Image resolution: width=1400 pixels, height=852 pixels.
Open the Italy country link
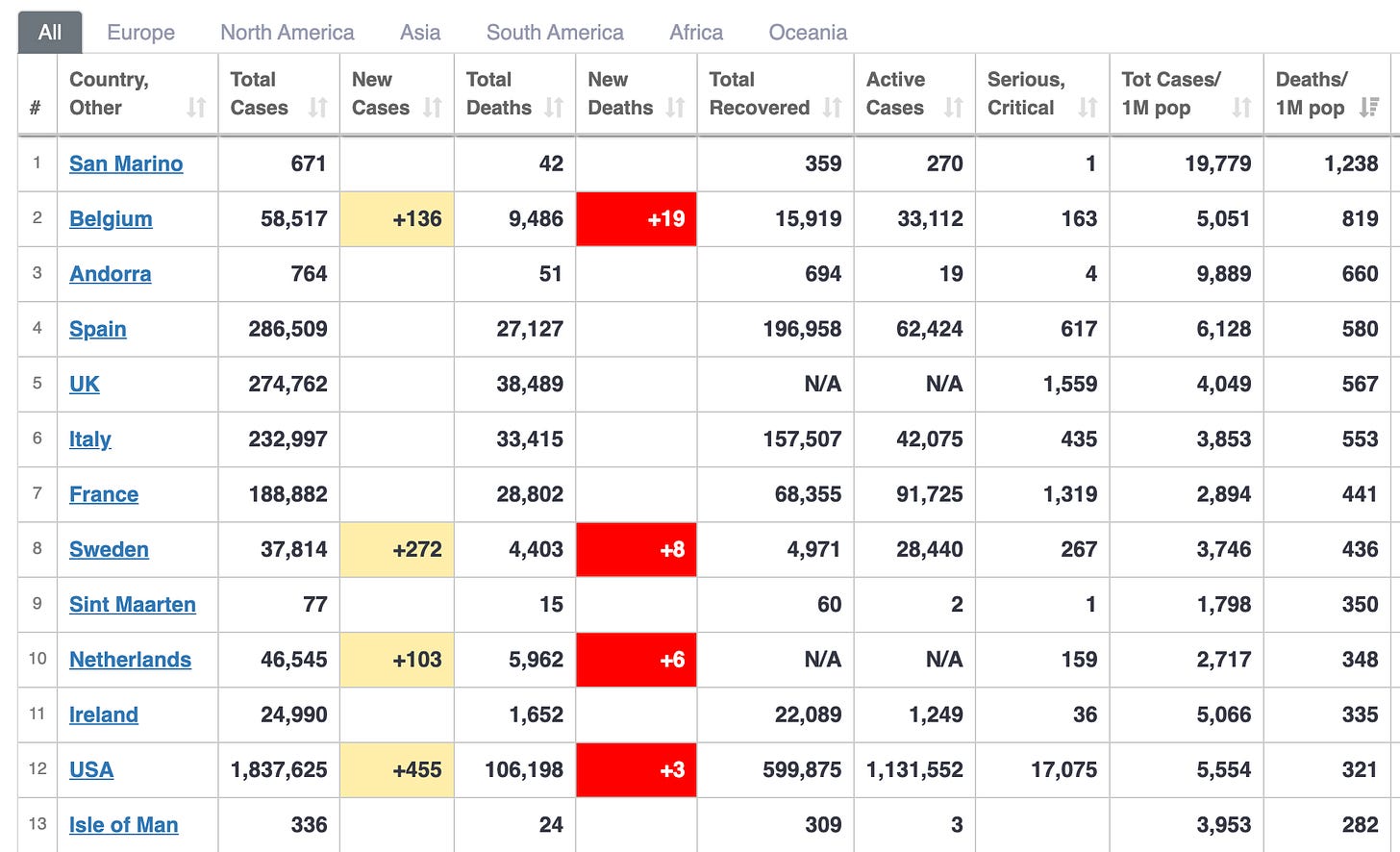(90, 439)
